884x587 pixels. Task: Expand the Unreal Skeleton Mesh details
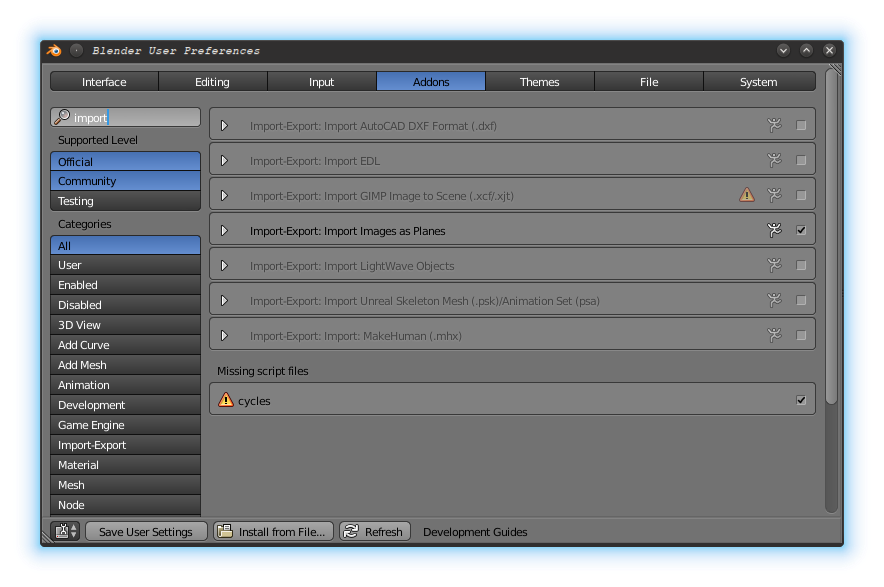click(224, 300)
